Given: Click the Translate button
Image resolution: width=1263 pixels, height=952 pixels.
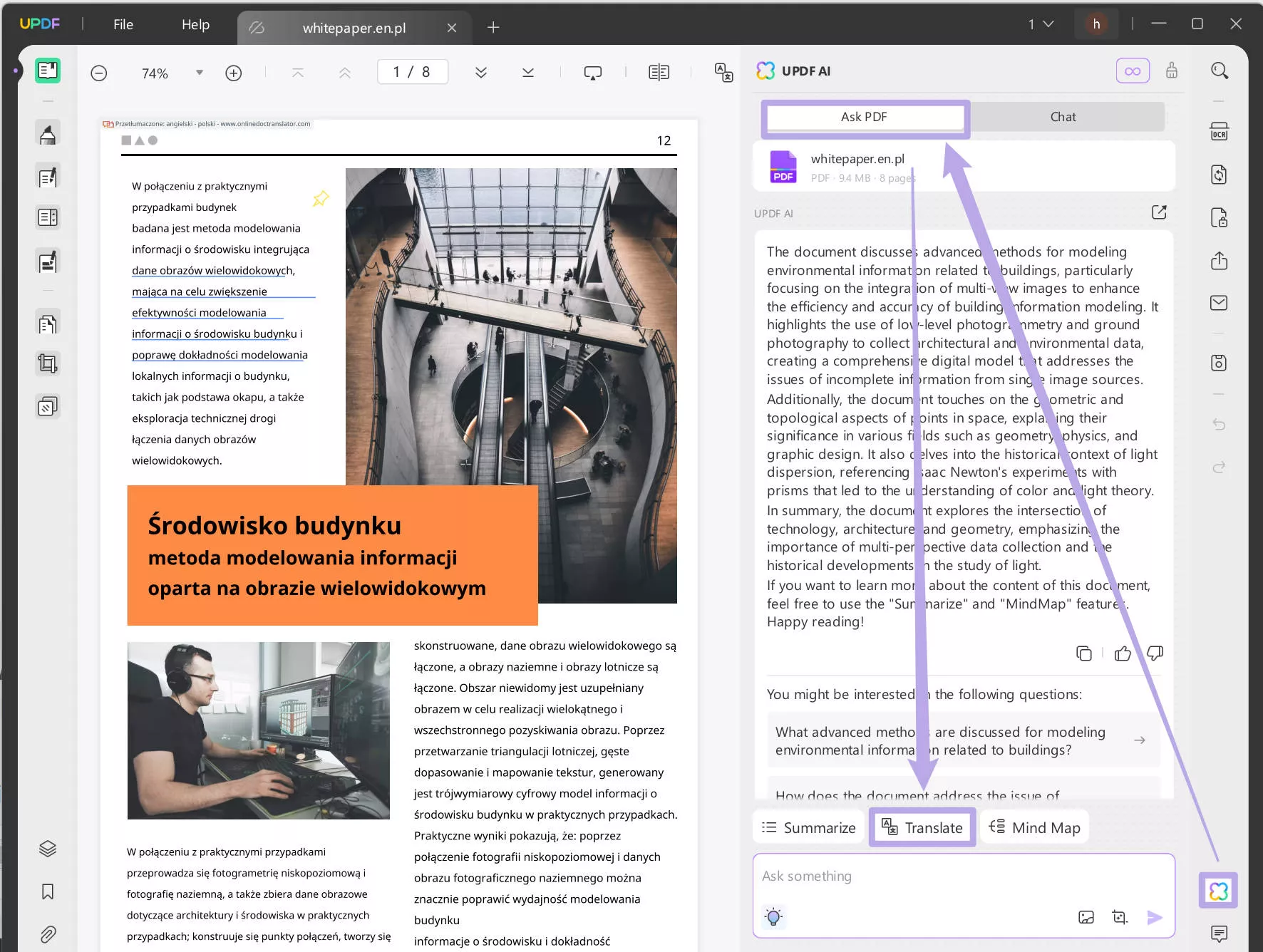Looking at the screenshot, I should 922,827.
